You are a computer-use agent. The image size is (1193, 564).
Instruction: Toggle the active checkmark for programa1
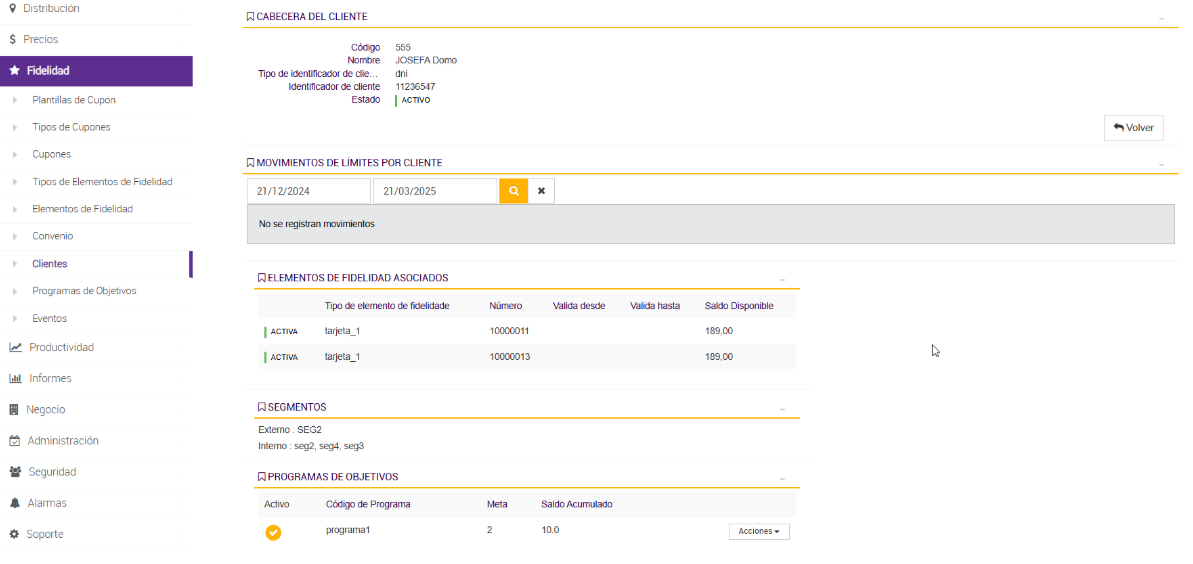tap(273, 532)
